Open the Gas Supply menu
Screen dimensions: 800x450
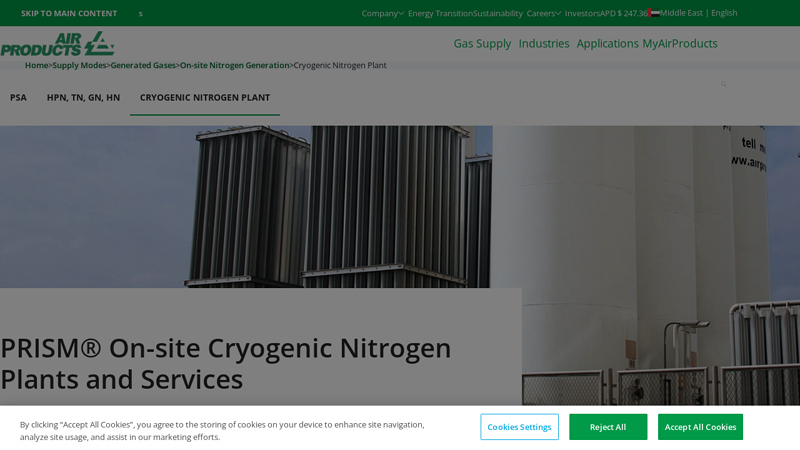482,43
